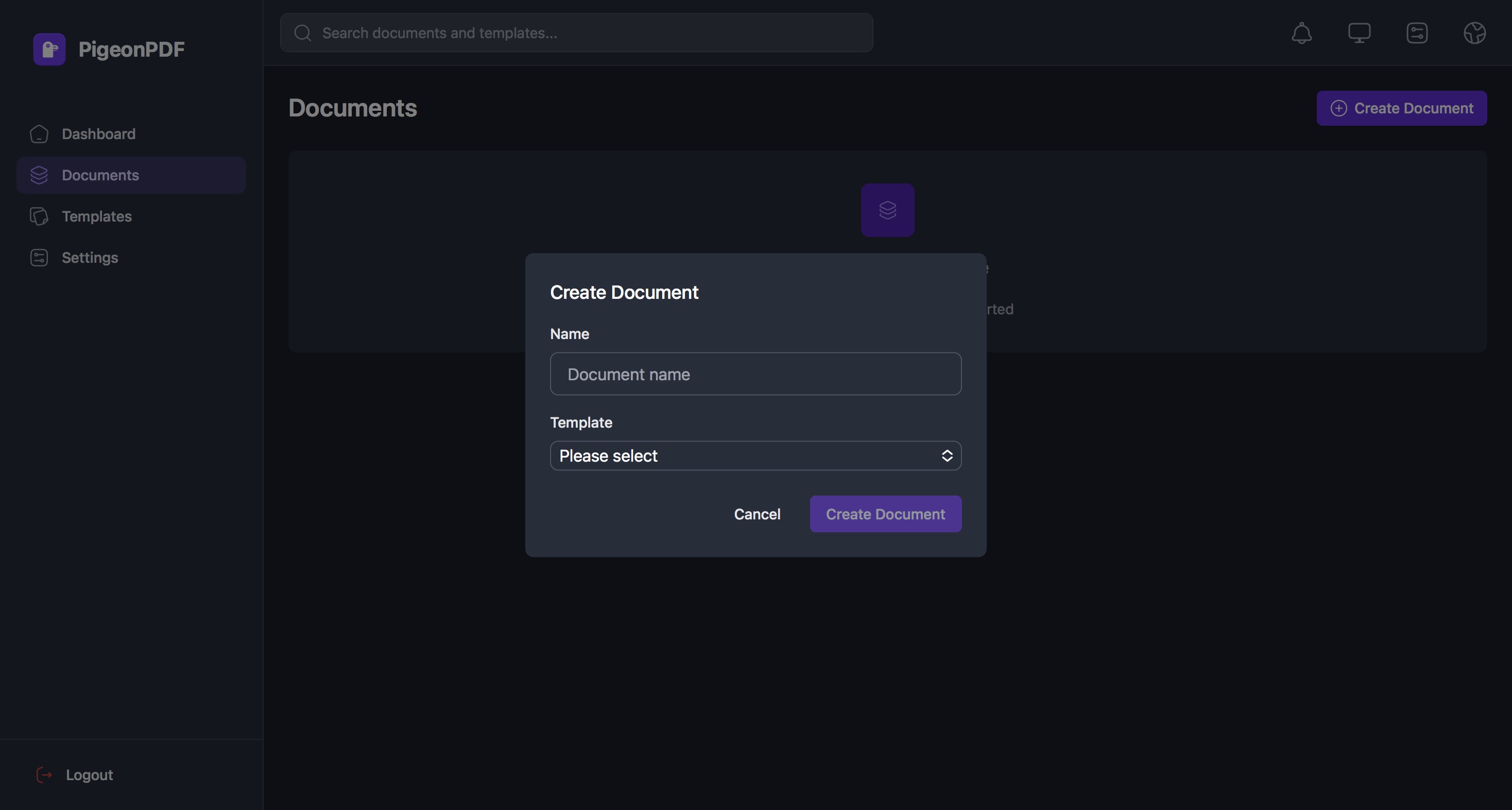Open Settings from sidebar
1512x810 pixels.
coord(131,257)
